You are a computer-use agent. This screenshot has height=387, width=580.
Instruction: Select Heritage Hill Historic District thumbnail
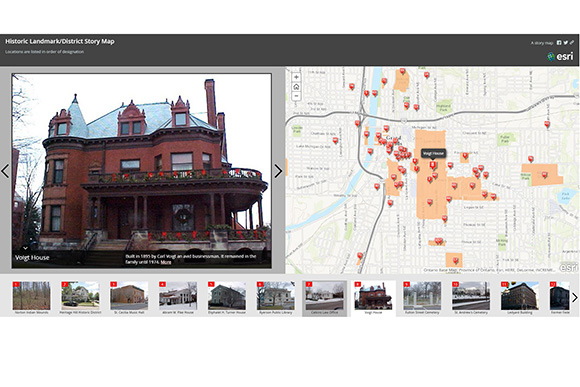(x=80, y=298)
